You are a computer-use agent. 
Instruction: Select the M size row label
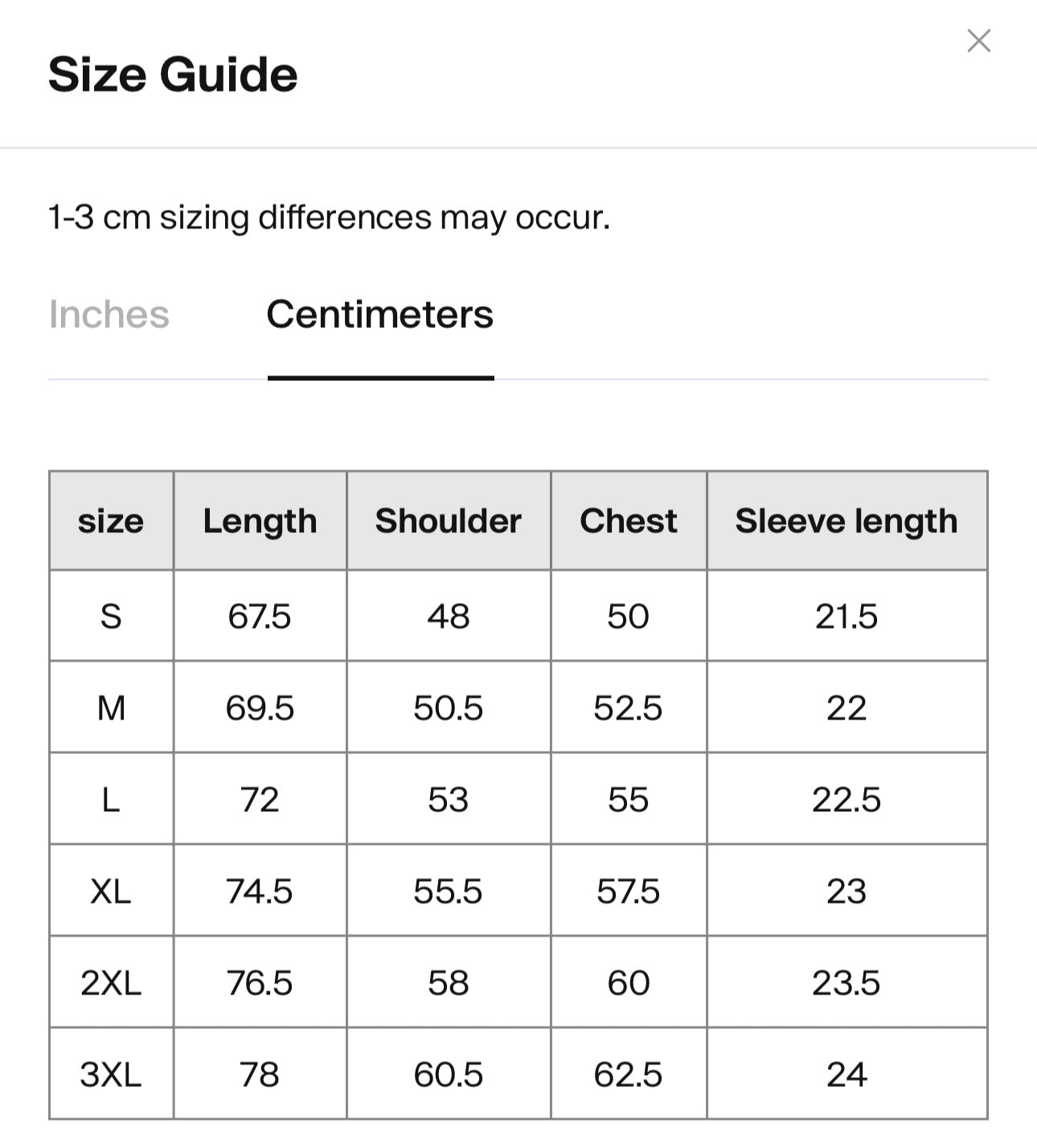pyautogui.click(x=111, y=708)
